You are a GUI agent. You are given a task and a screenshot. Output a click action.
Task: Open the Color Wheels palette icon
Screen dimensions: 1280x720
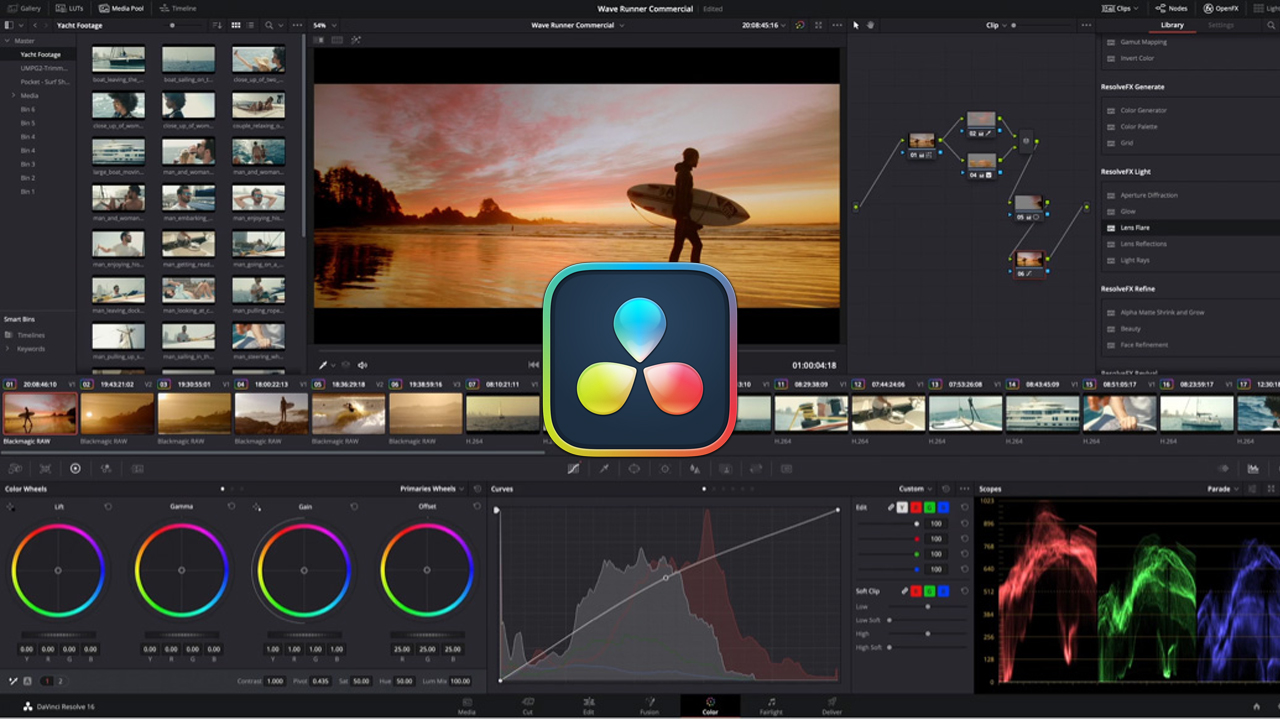pos(75,468)
